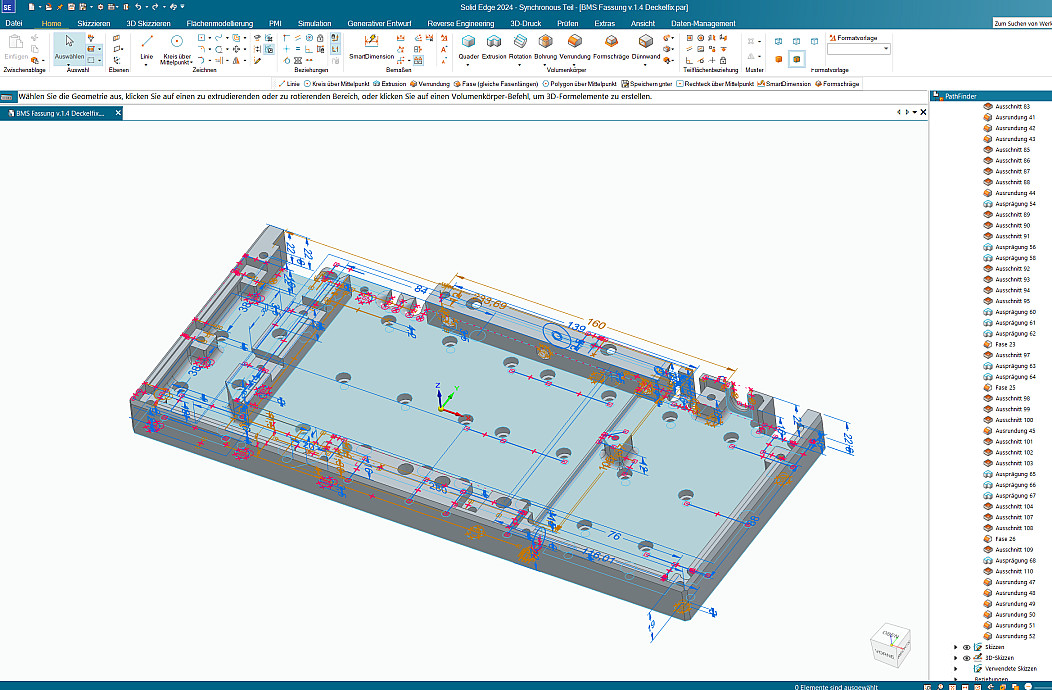Start the Extrusion command in Volumenkörper

(494, 45)
